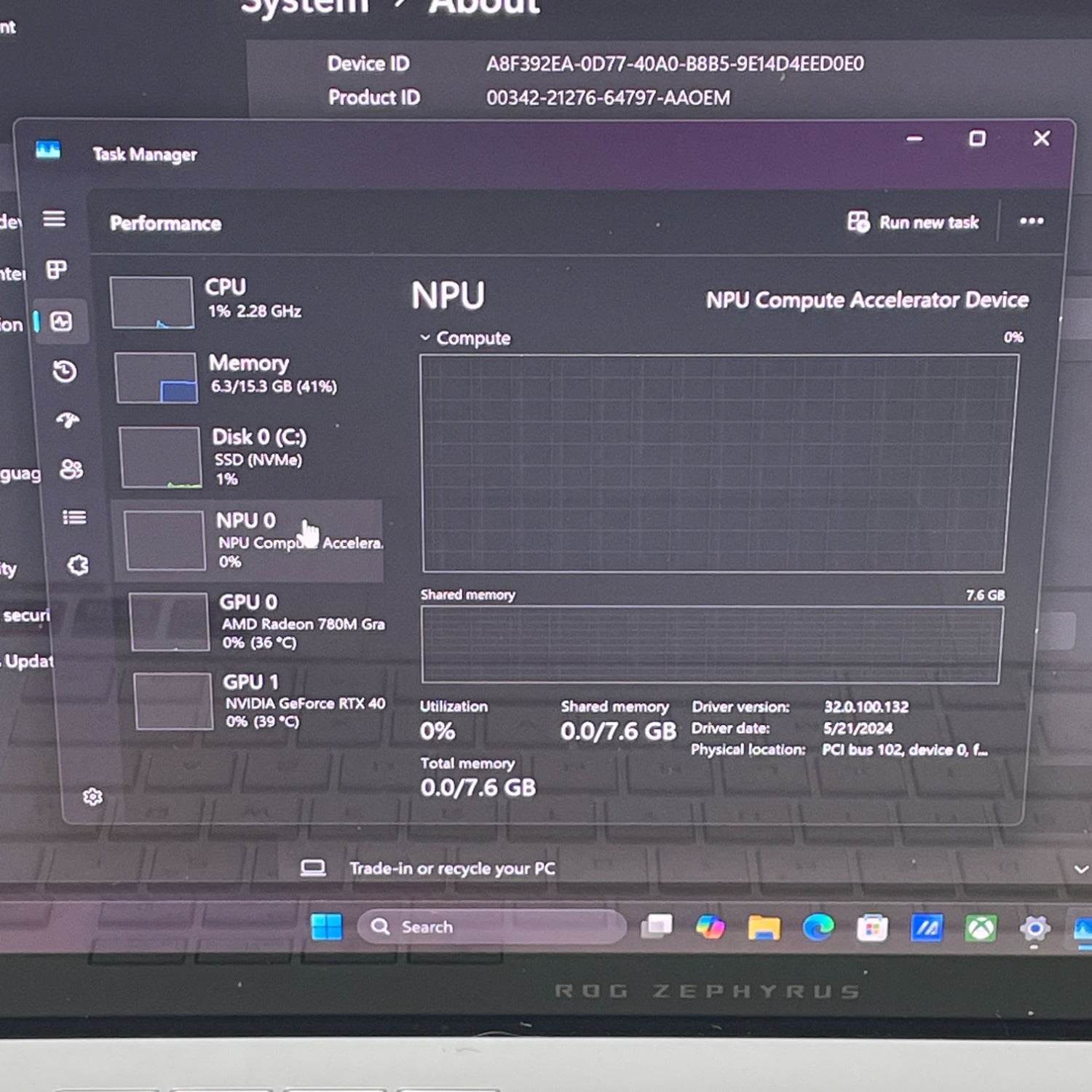
Task: Expand Trade-in or recycle row chevron in Settings
Action: pos(1081,869)
